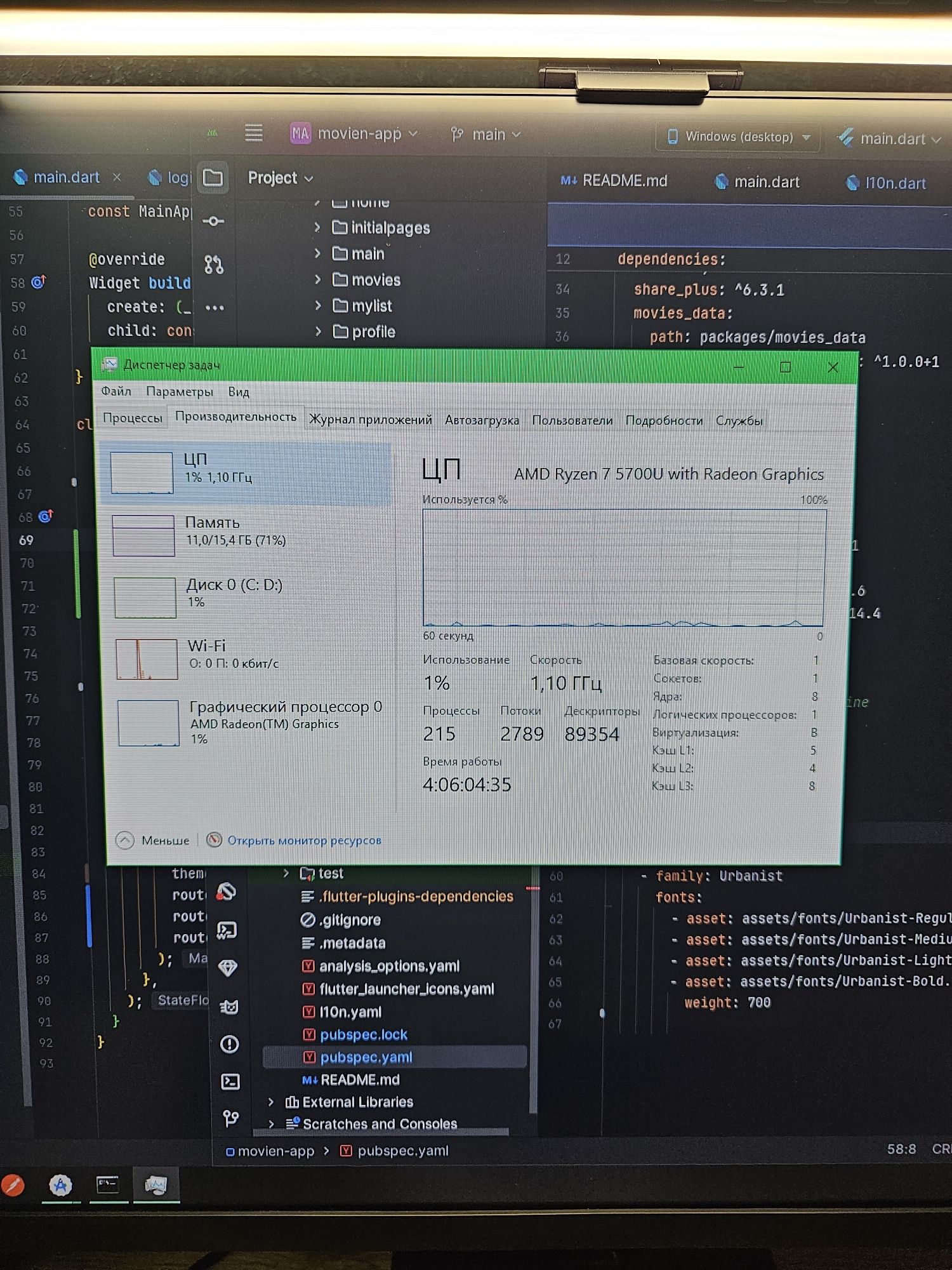952x1270 pixels.
Task: Click the red round taskbar icon
Action: (x=13, y=1185)
